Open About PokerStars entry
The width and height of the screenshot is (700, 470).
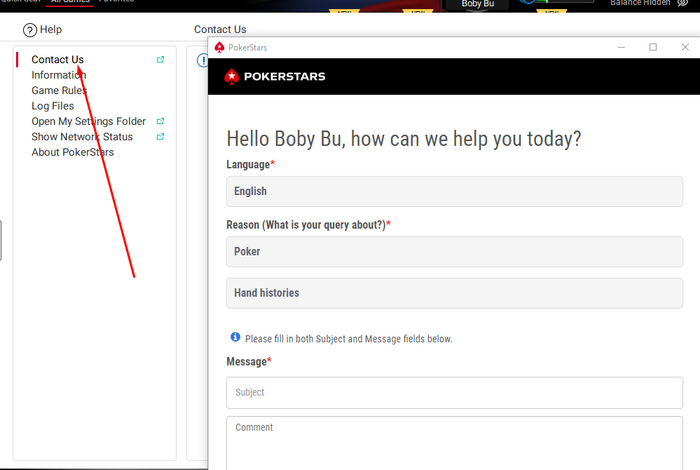tap(72, 152)
